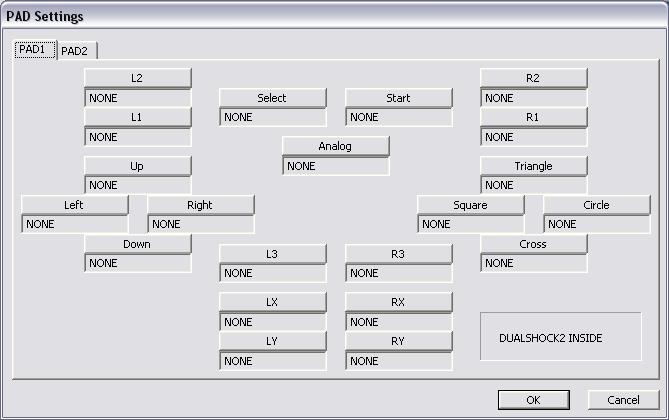669x420 pixels.
Task: Click the NONE field under R1
Action: pyautogui.click(x=533, y=137)
